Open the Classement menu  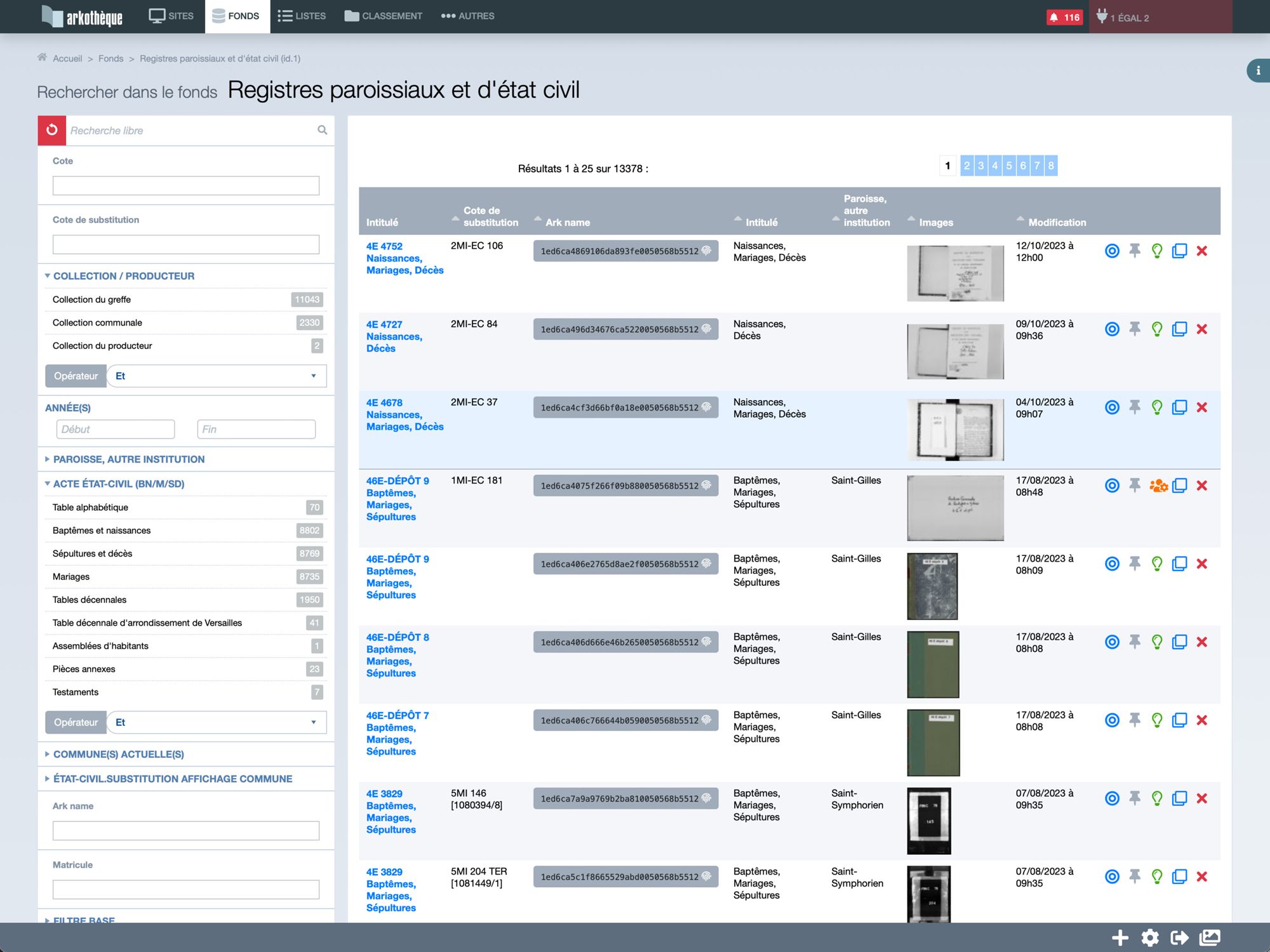pos(384,16)
